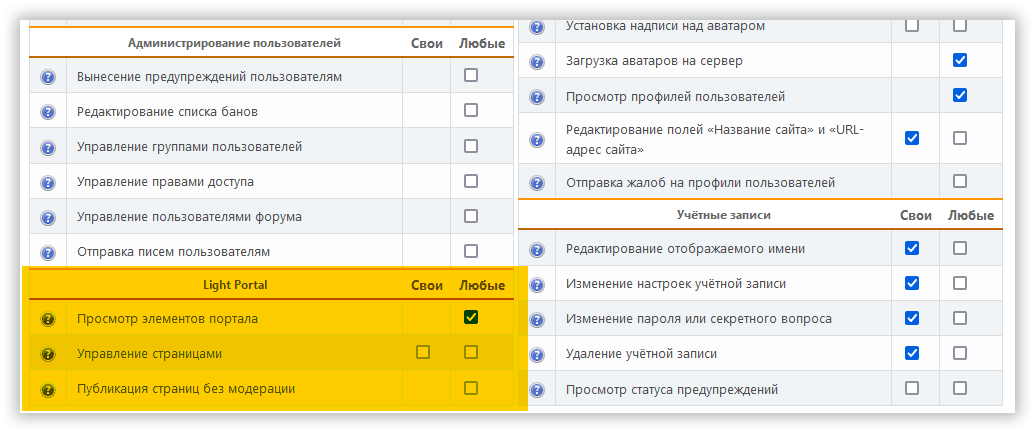Check Любые for Публикация страниц без модерации
The width and height of the screenshot is (1035, 433).
(x=471, y=388)
